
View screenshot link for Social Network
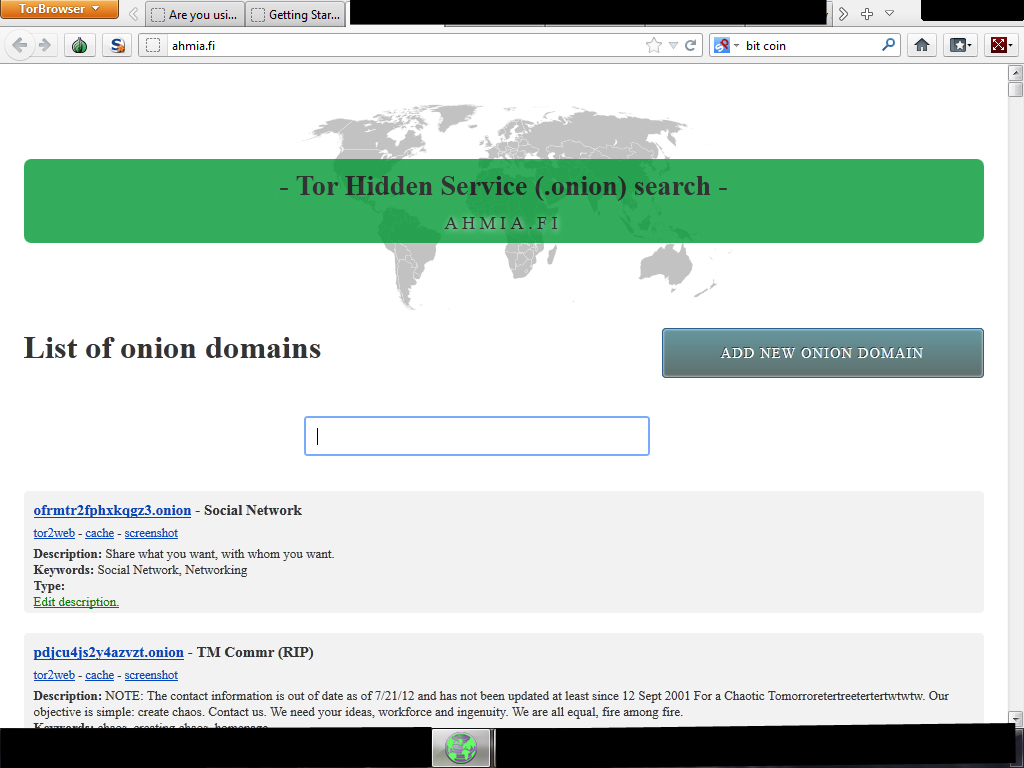[x=151, y=533]
